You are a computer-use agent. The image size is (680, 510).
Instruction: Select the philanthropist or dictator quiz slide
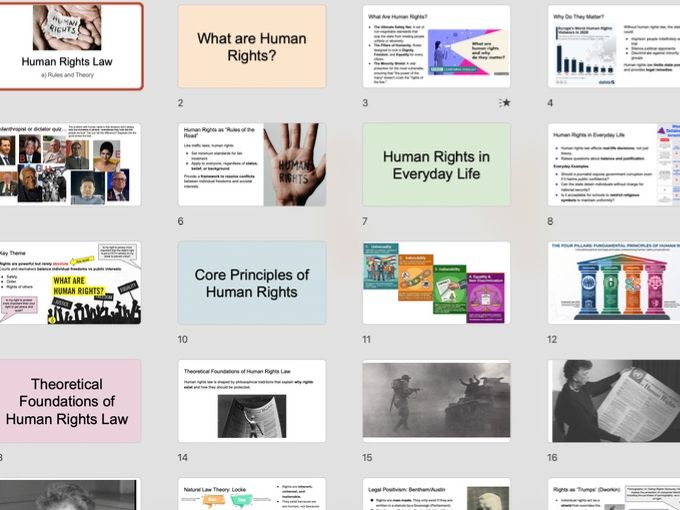[x=70, y=164]
